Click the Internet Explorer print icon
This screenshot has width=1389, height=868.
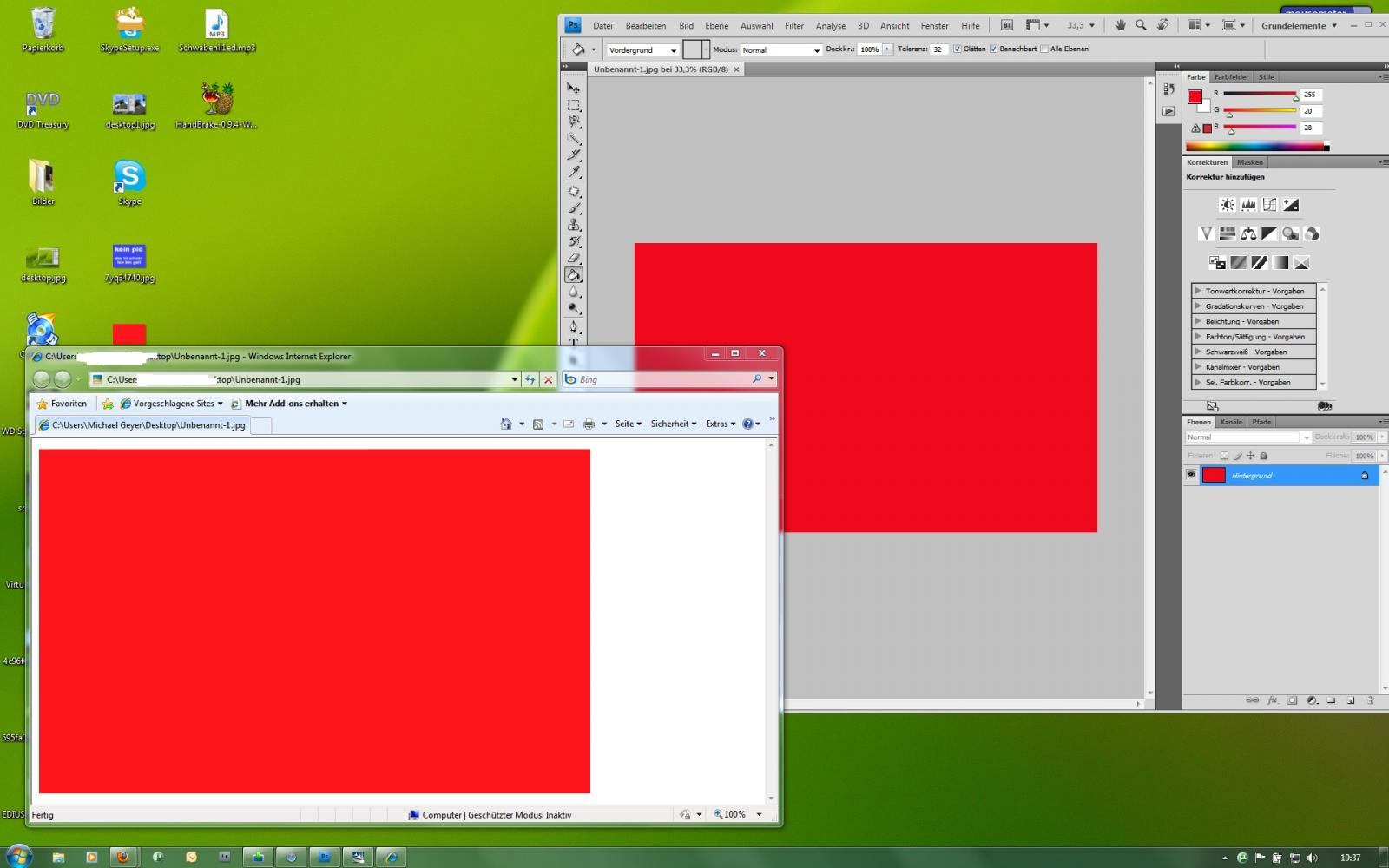(x=589, y=424)
